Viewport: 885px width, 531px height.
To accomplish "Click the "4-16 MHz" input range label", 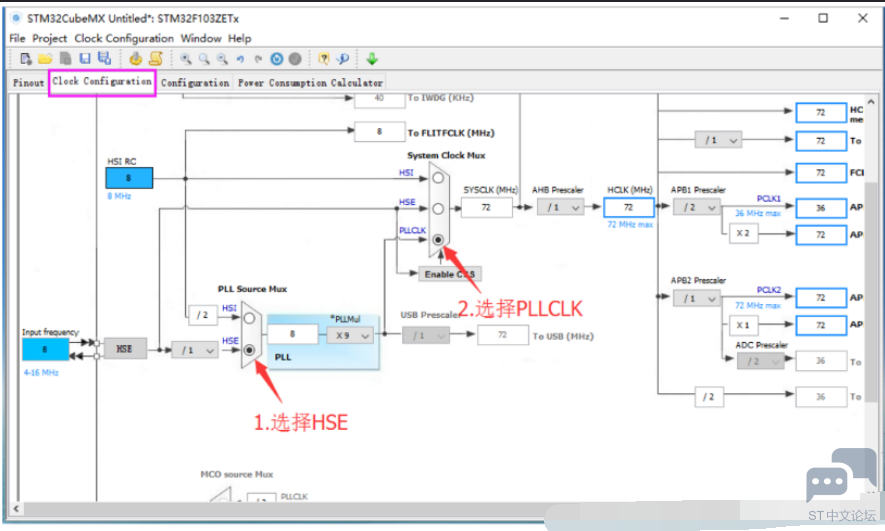I will point(41,372).
